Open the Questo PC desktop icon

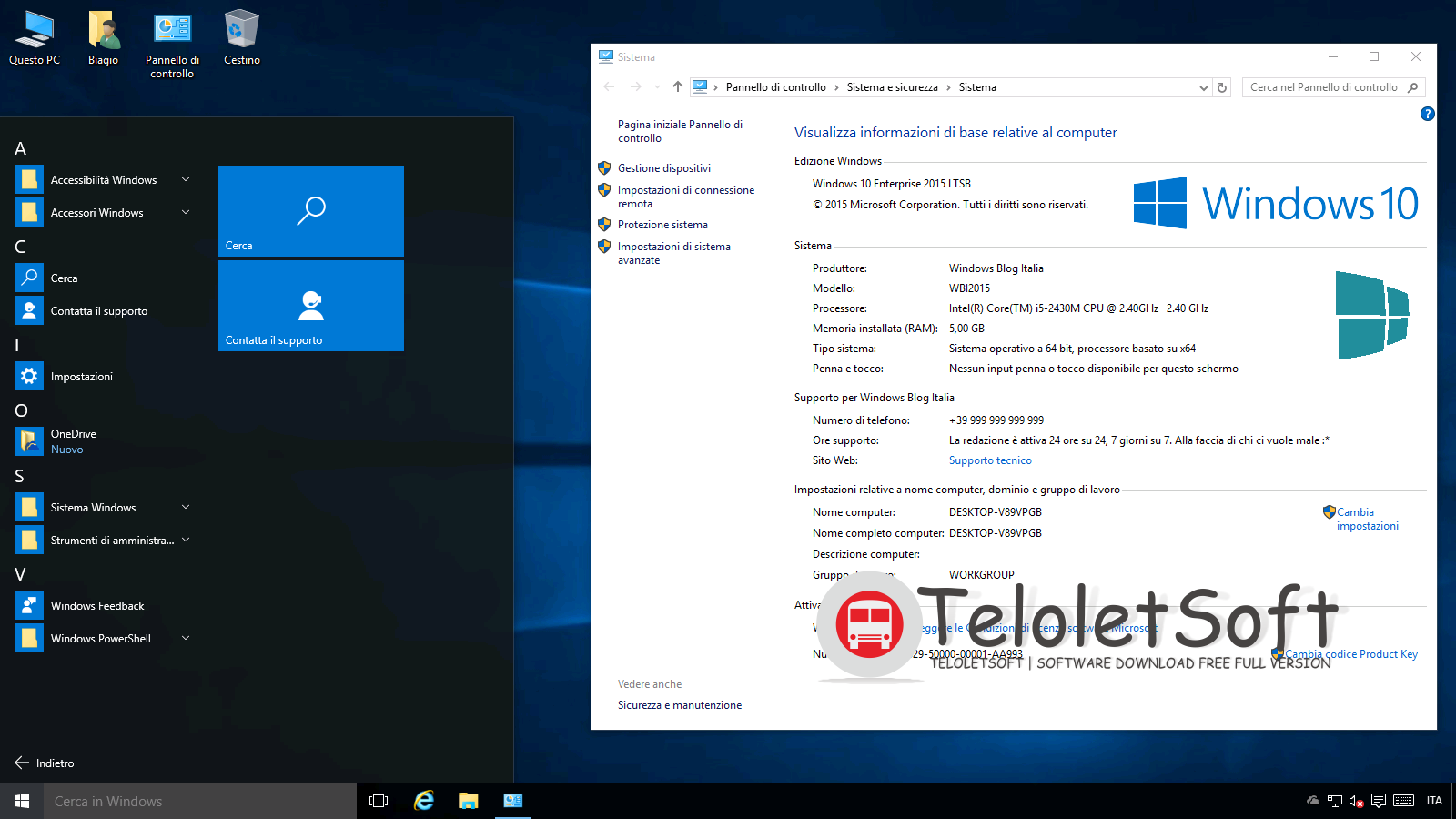coord(35,38)
